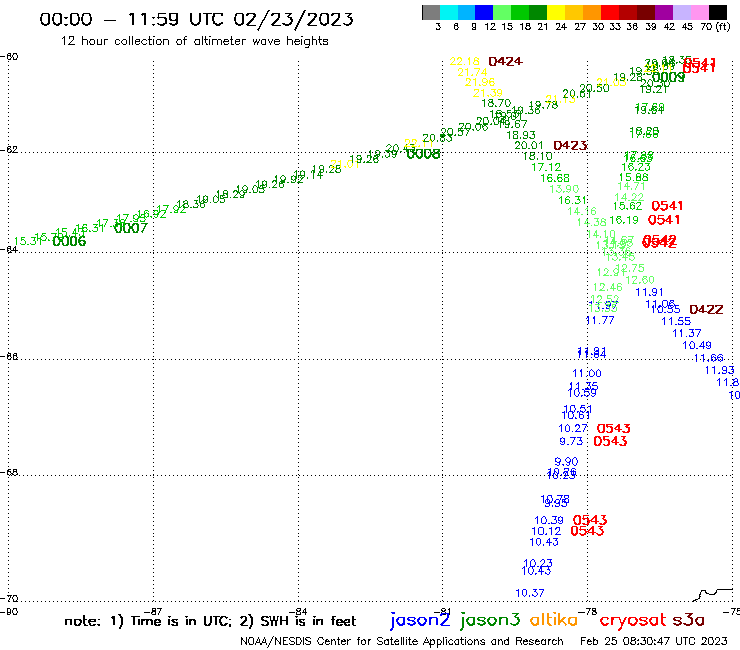Click the time marker '0423'
The image size is (740, 650).
coord(570,145)
